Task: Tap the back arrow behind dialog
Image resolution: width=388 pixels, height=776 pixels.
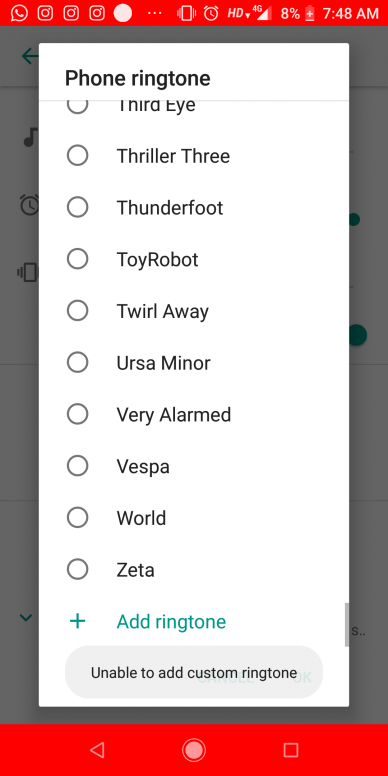Action: coord(30,56)
